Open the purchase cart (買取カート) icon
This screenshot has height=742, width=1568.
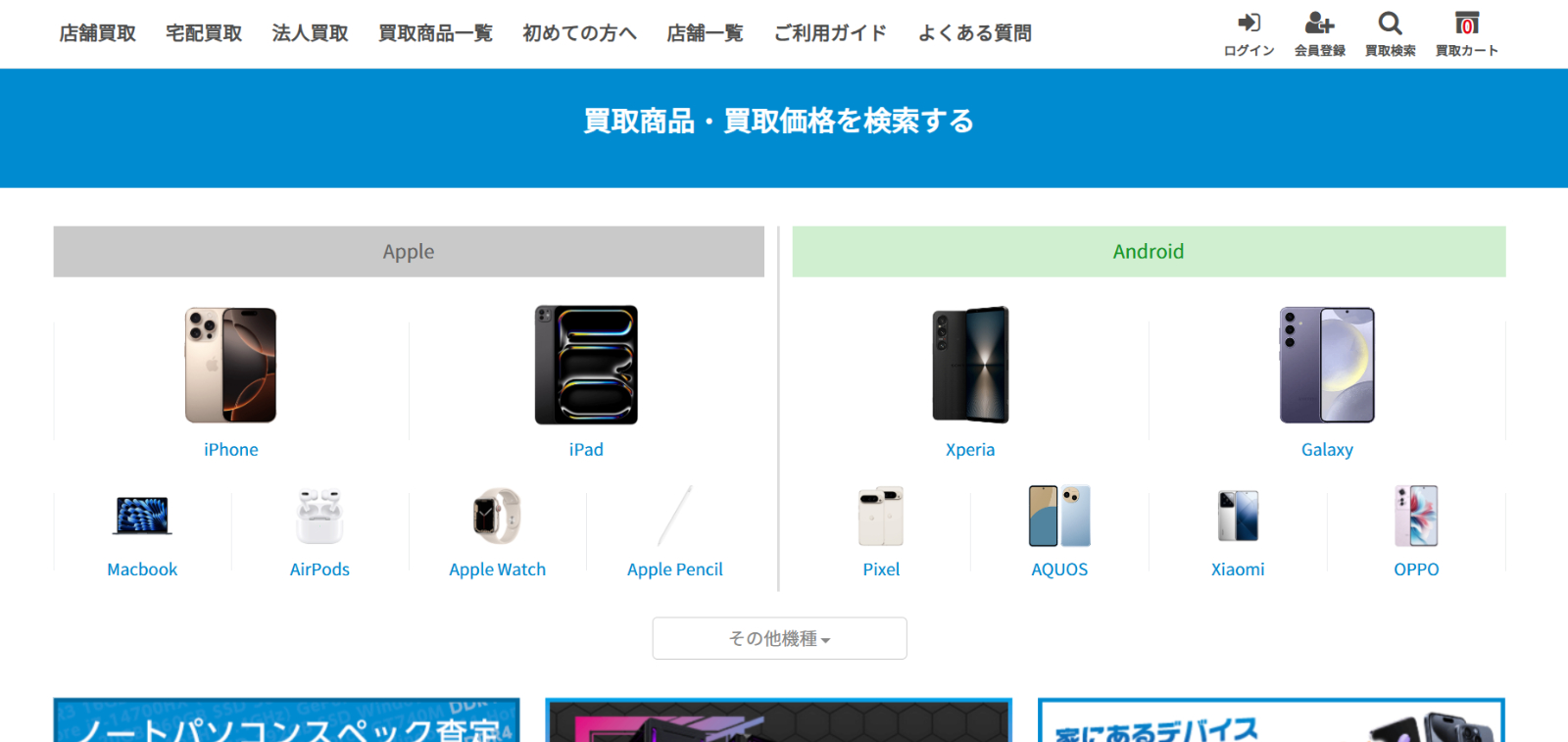click(x=1466, y=23)
